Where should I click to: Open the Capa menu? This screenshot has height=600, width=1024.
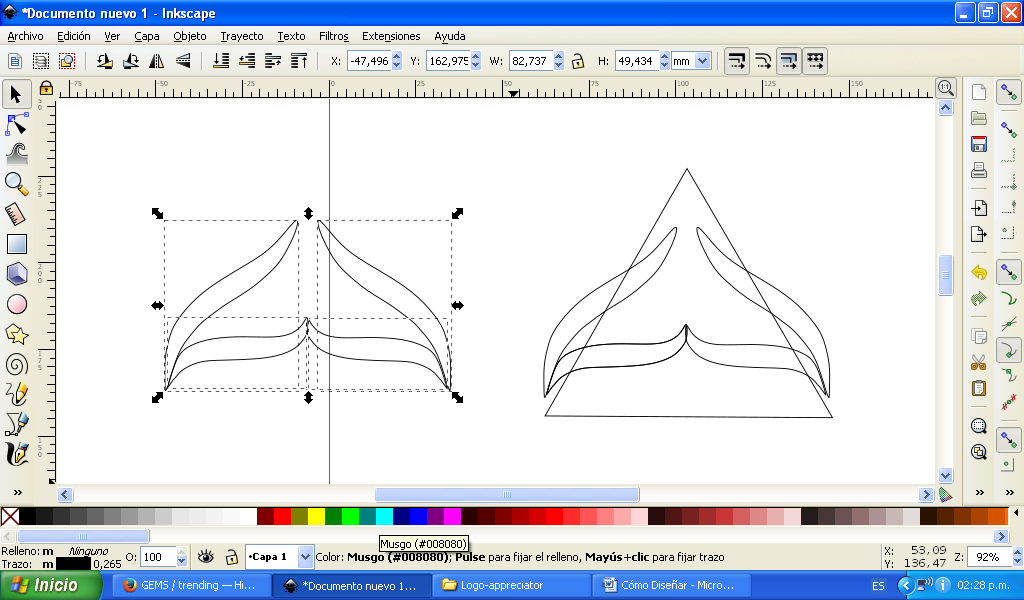tap(147, 36)
